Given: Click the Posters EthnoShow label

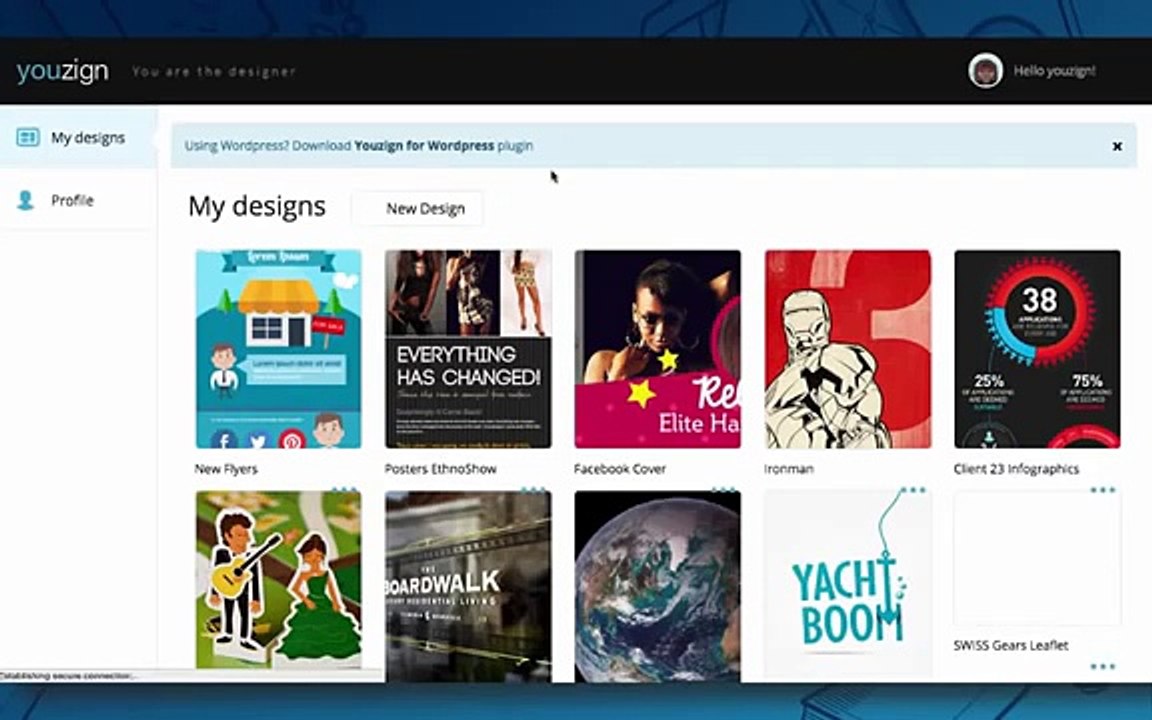Looking at the screenshot, I should pos(441,469).
